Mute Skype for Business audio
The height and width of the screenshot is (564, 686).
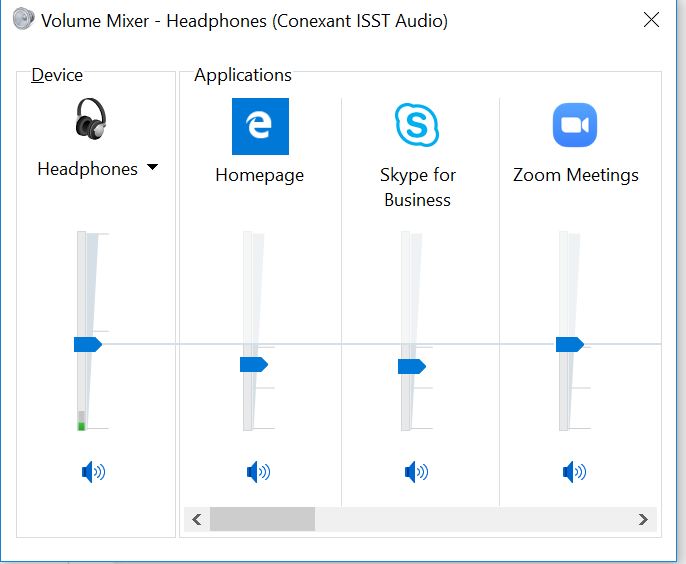416,472
